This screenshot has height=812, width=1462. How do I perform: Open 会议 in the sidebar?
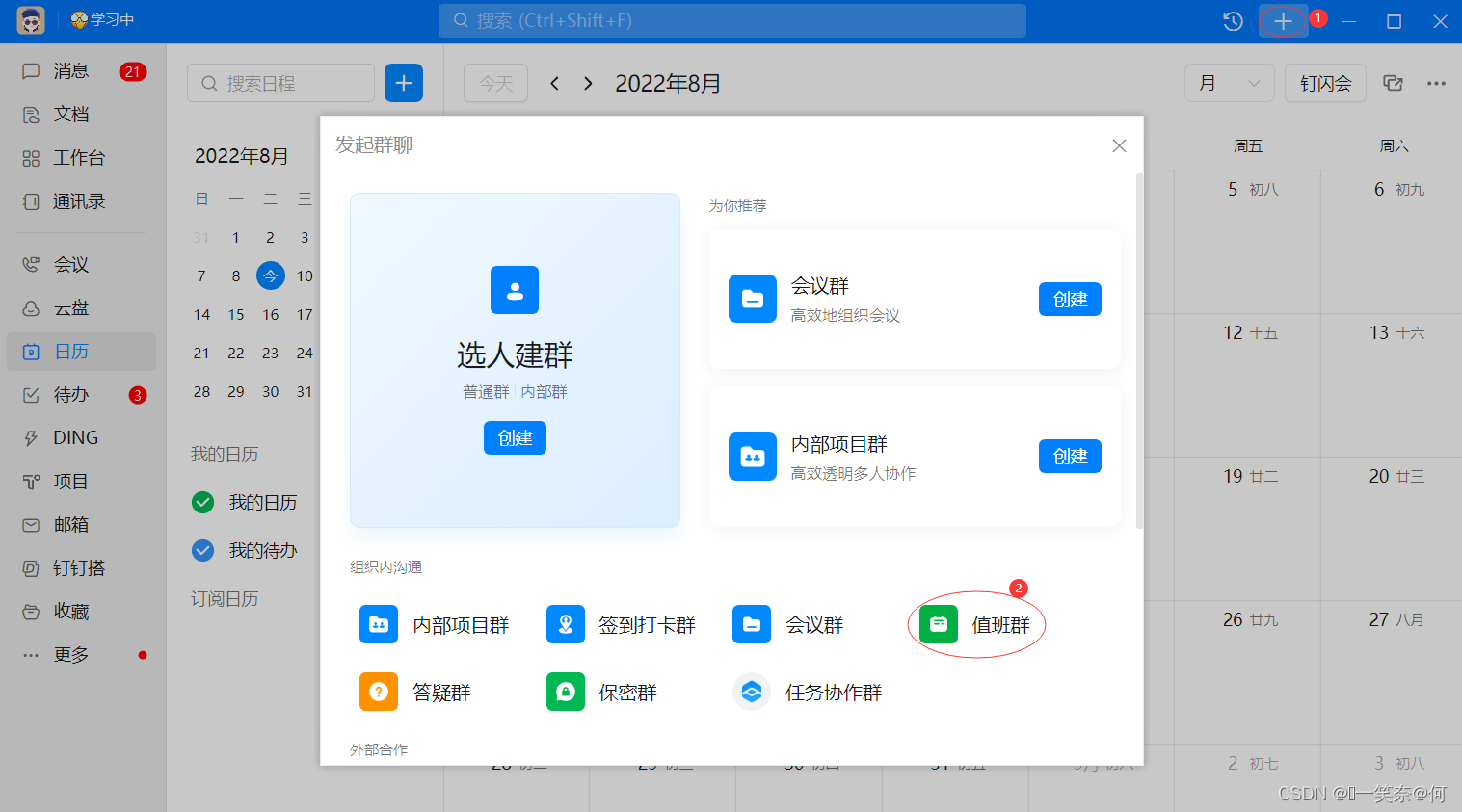coord(83,265)
